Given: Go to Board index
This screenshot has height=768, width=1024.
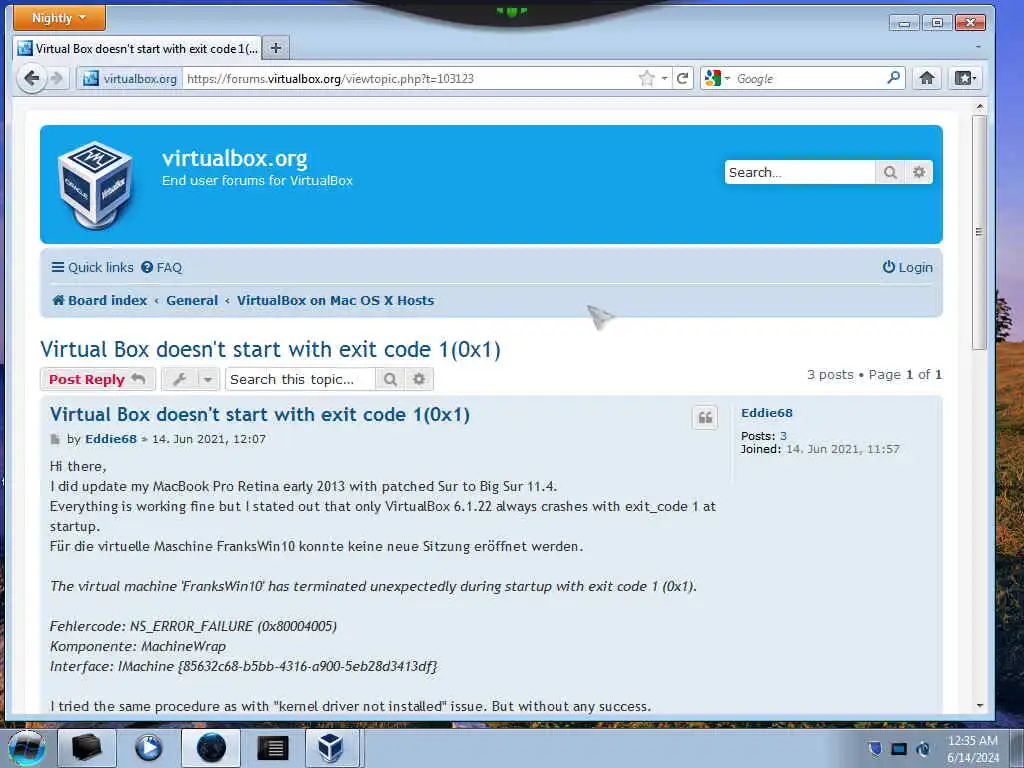Looking at the screenshot, I should pos(99,300).
